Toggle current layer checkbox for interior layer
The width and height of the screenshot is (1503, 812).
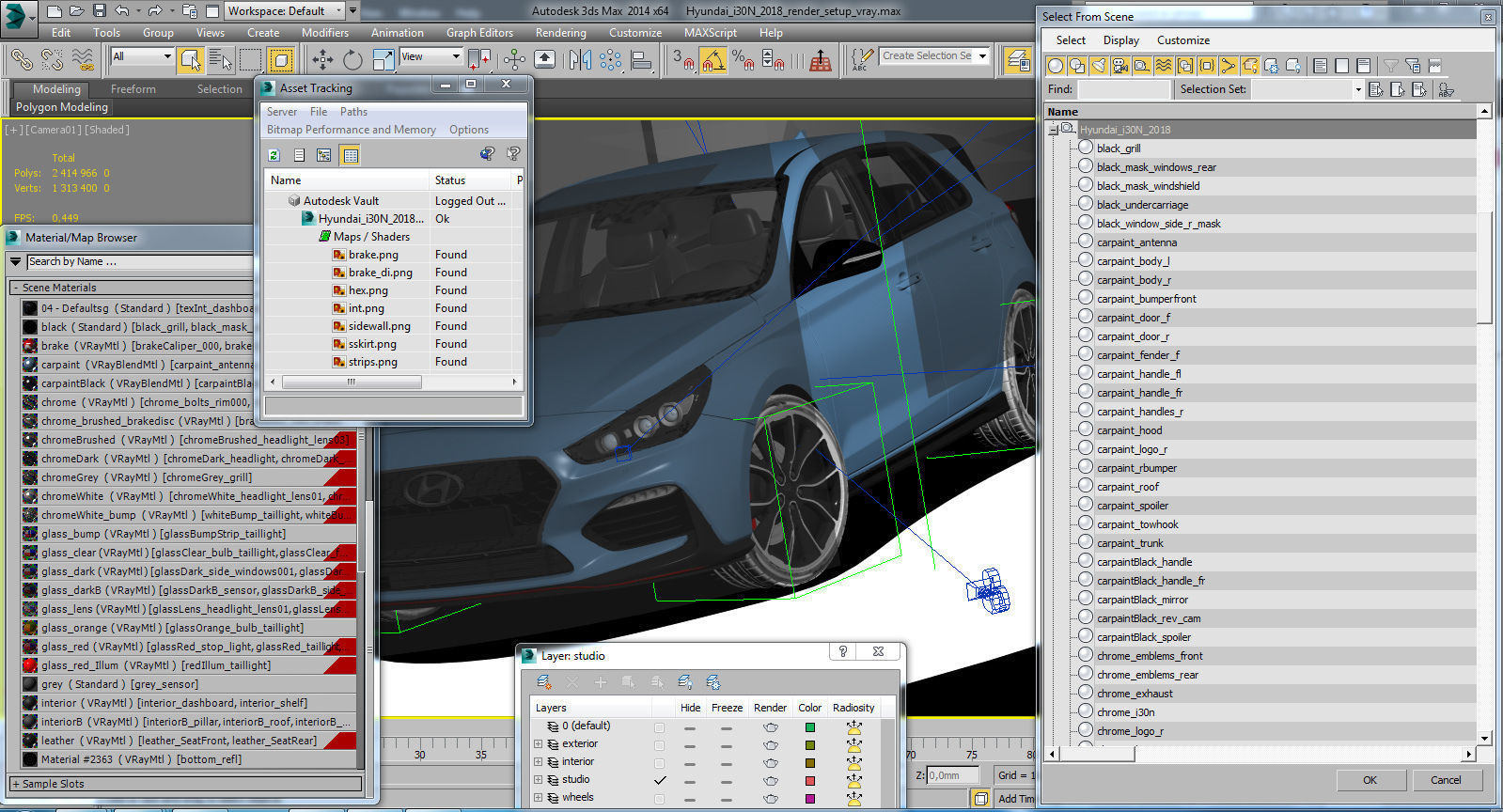tap(659, 763)
